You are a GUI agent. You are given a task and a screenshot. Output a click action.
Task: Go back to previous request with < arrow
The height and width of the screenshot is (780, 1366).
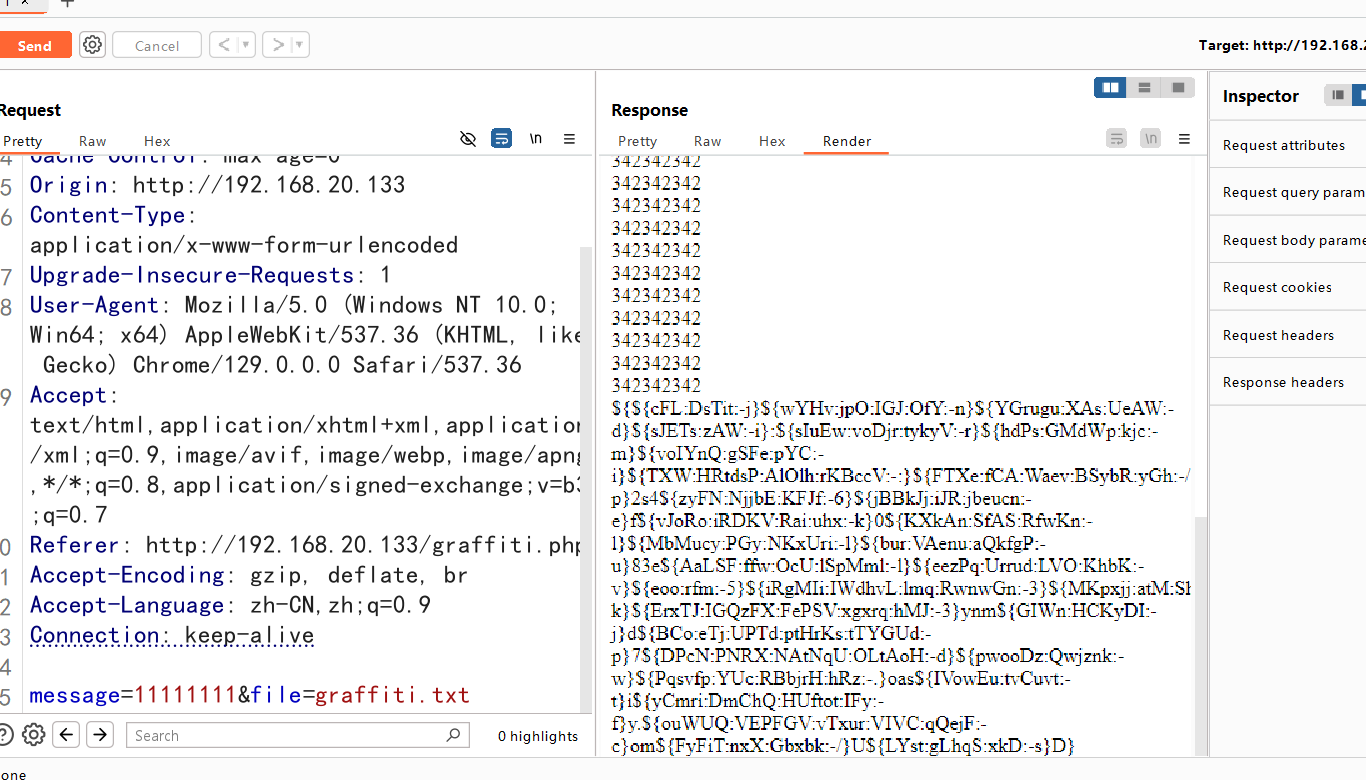point(223,45)
